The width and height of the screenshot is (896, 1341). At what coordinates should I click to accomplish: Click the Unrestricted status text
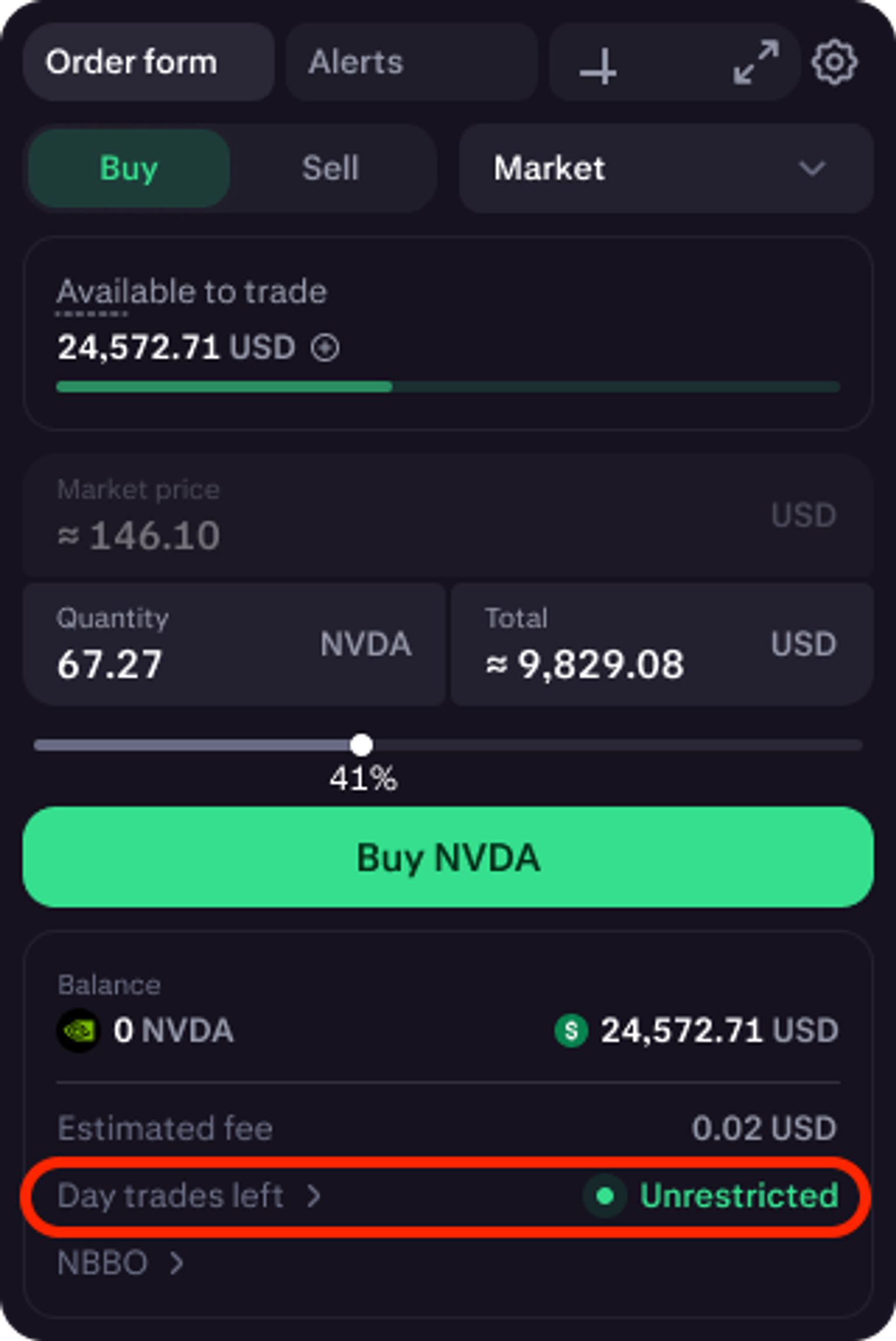(x=739, y=1196)
